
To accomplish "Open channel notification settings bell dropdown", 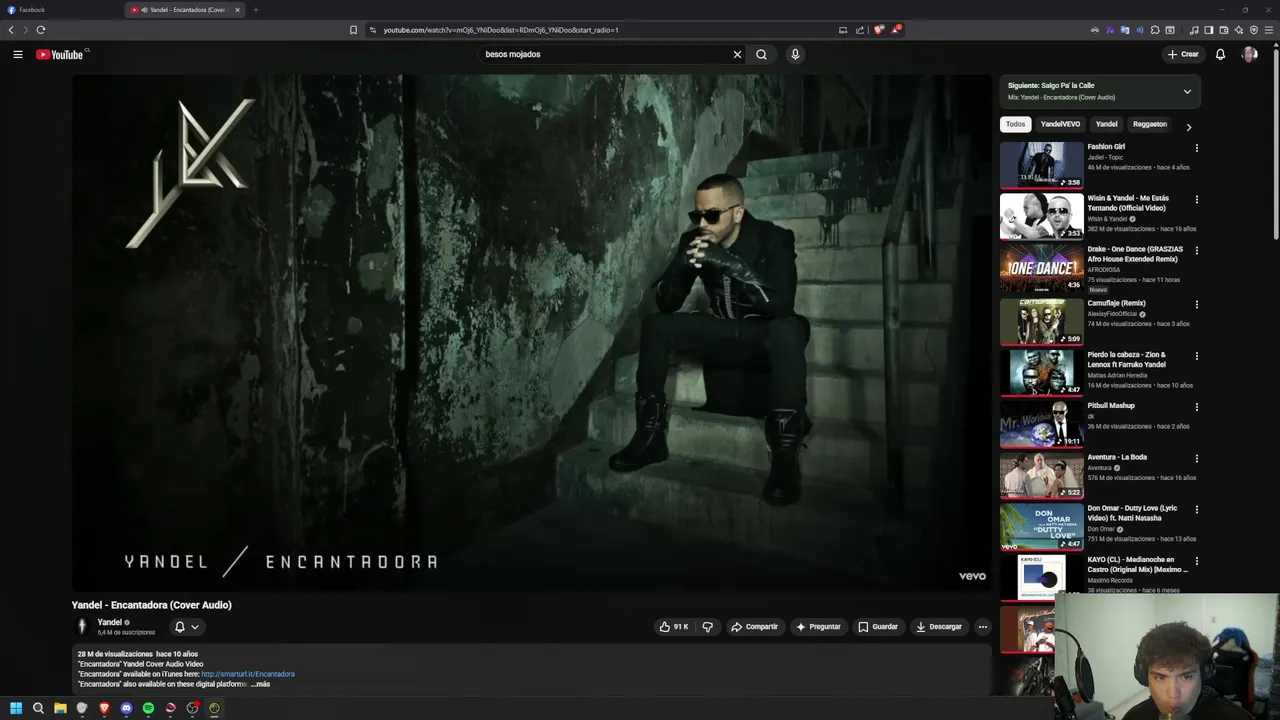I will (x=187, y=627).
